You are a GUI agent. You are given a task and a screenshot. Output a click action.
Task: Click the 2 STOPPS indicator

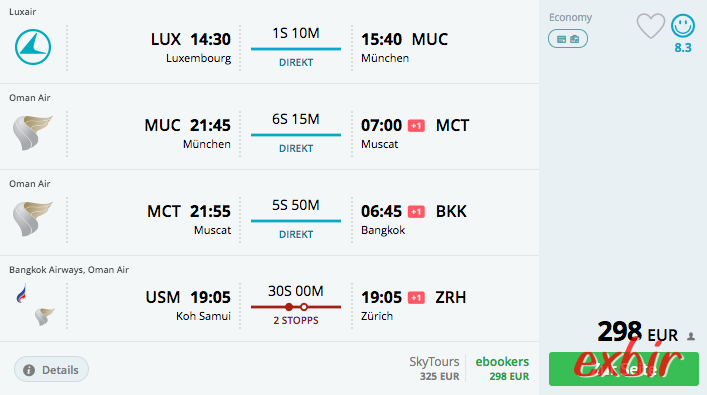click(x=296, y=320)
